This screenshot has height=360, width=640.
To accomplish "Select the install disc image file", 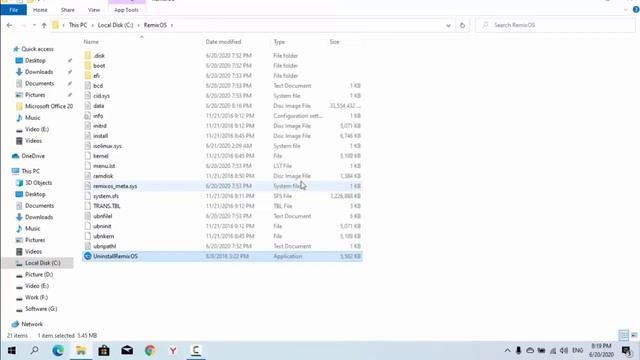I will coord(222,136).
